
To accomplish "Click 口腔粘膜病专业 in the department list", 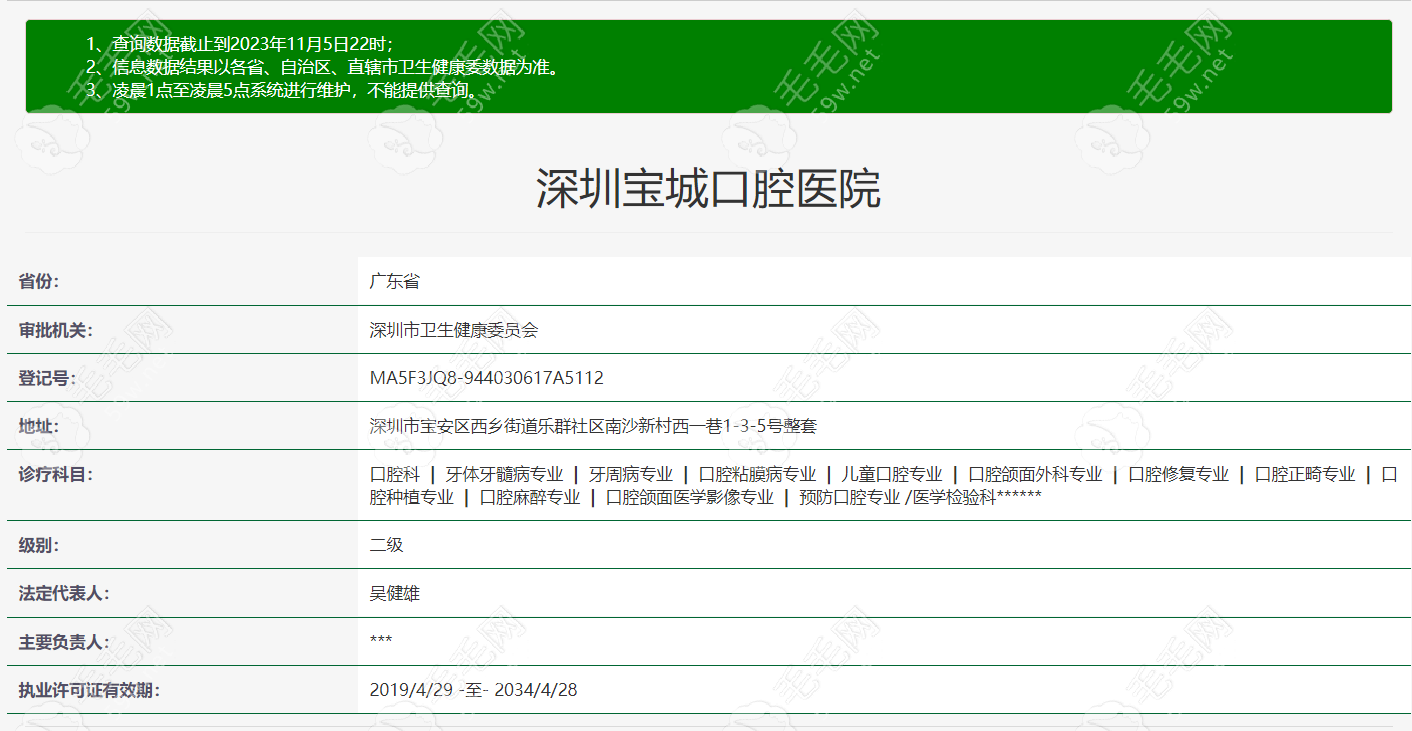I will (758, 474).
